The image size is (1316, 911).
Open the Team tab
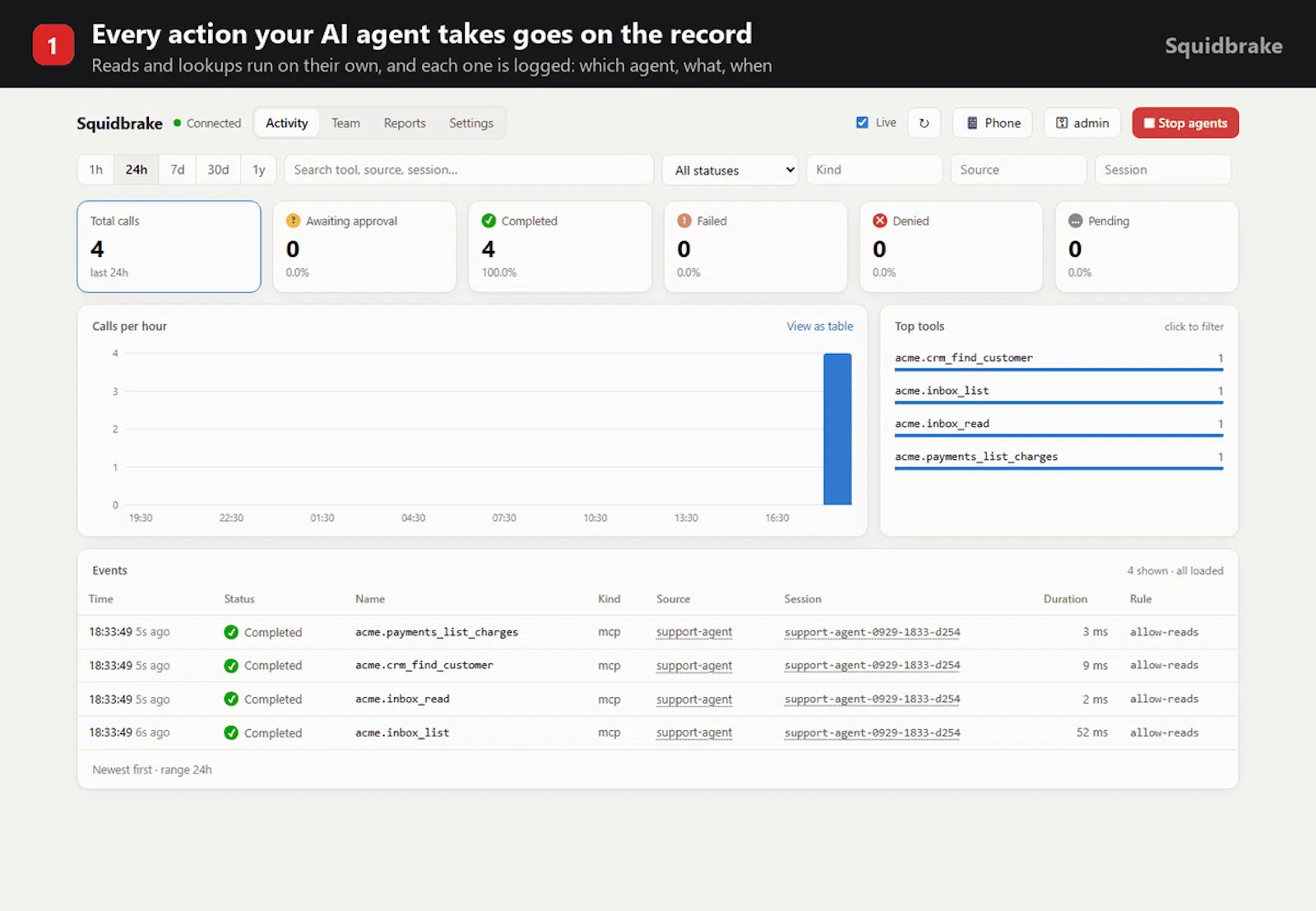coord(345,123)
